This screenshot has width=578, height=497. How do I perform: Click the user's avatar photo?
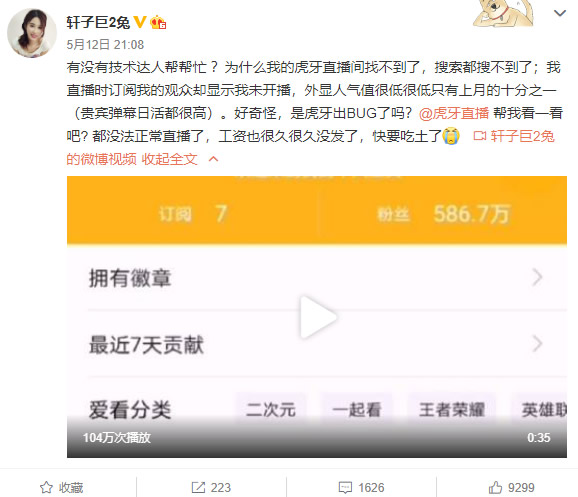click(32, 33)
